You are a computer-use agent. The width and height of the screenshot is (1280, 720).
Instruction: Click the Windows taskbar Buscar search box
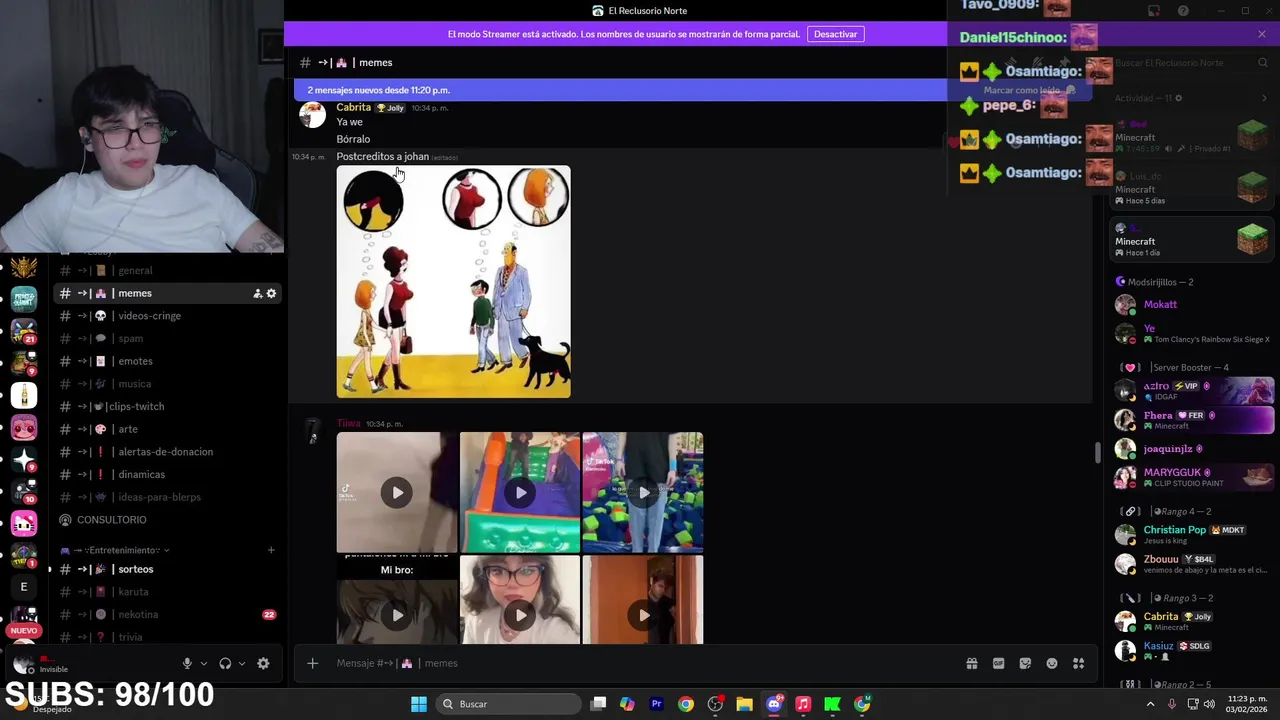(510, 704)
